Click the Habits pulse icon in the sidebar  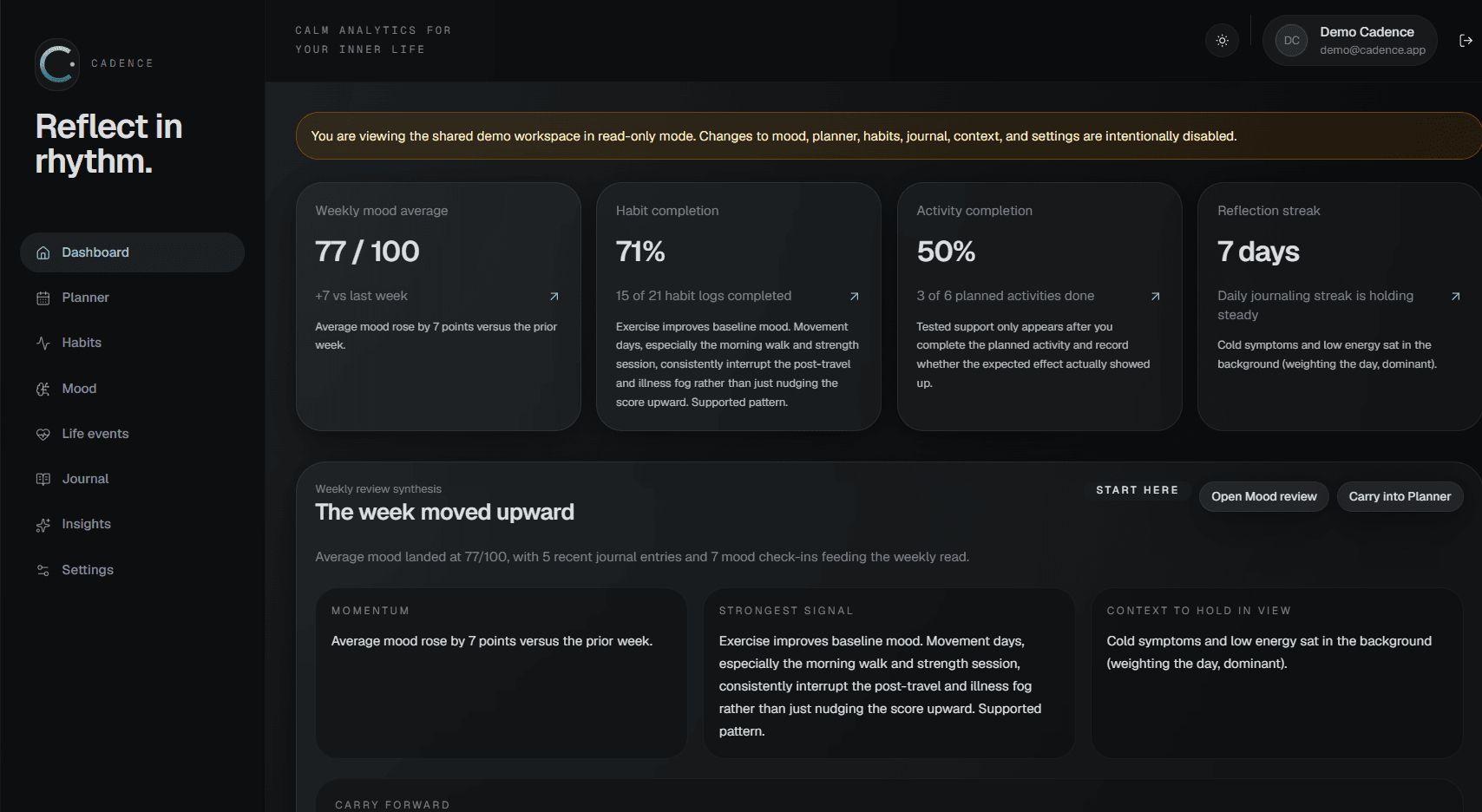[43, 344]
